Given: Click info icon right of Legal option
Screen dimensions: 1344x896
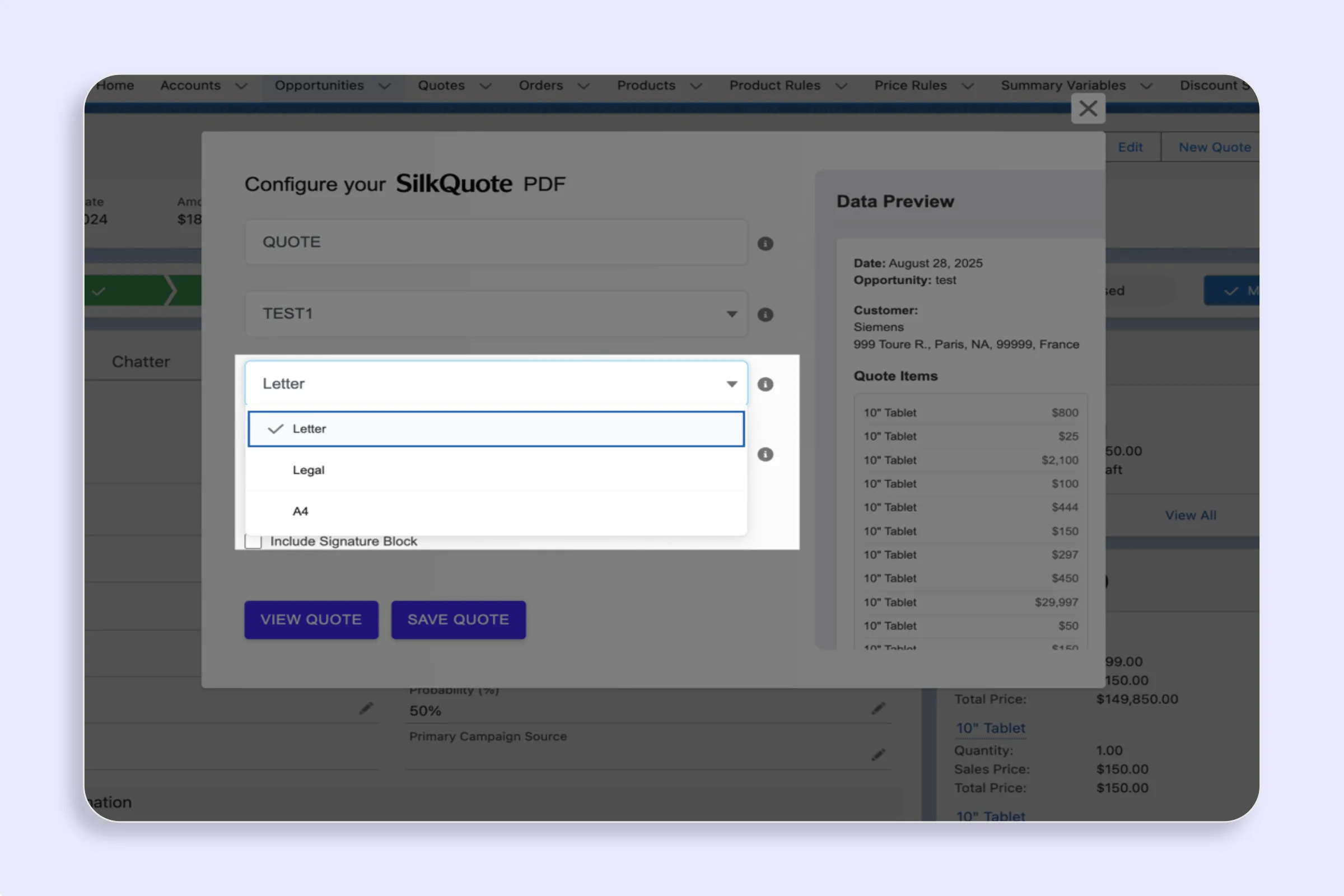Looking at the screenshot, I should click(765, 455).
